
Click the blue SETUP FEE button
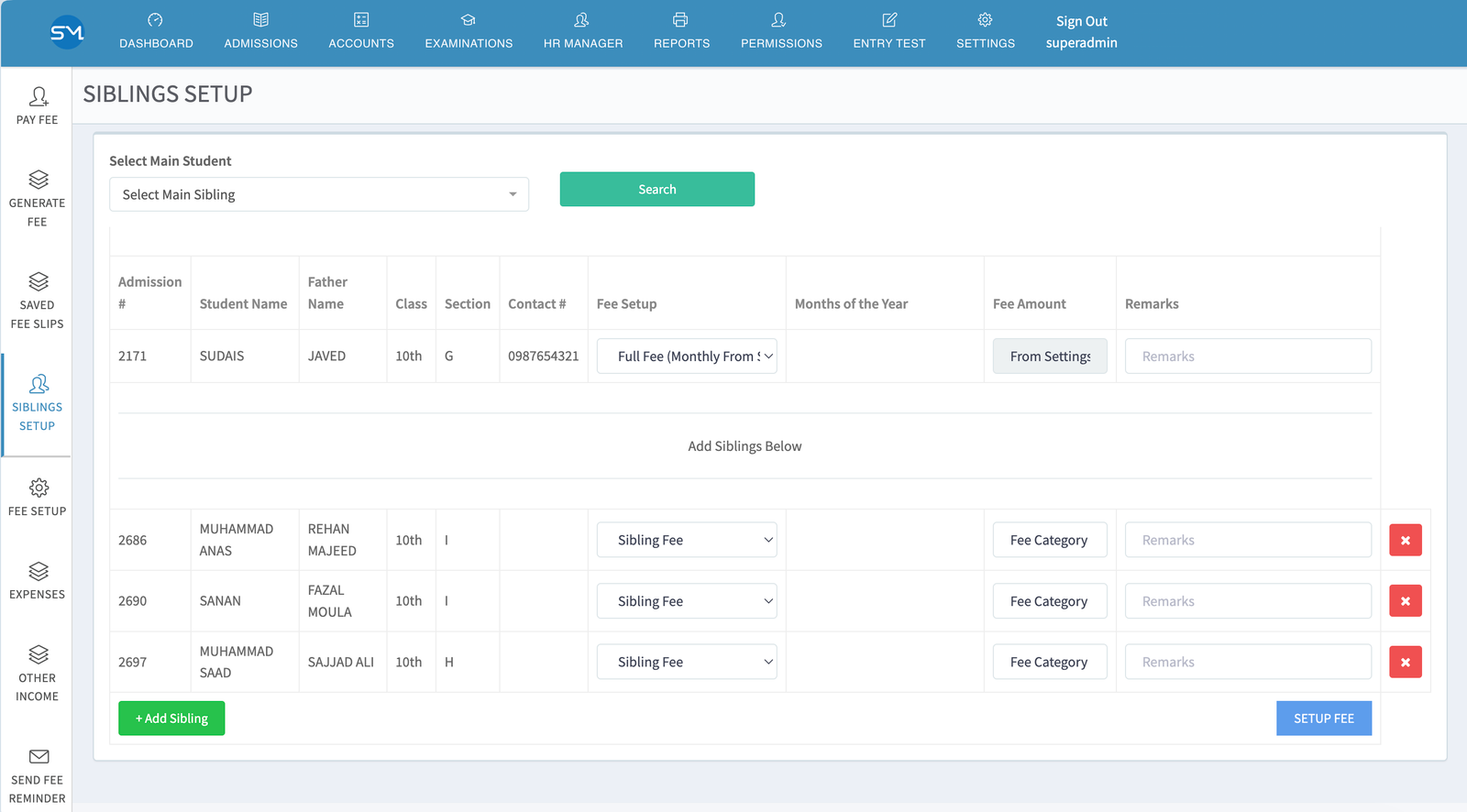[x=1324, y=719]
